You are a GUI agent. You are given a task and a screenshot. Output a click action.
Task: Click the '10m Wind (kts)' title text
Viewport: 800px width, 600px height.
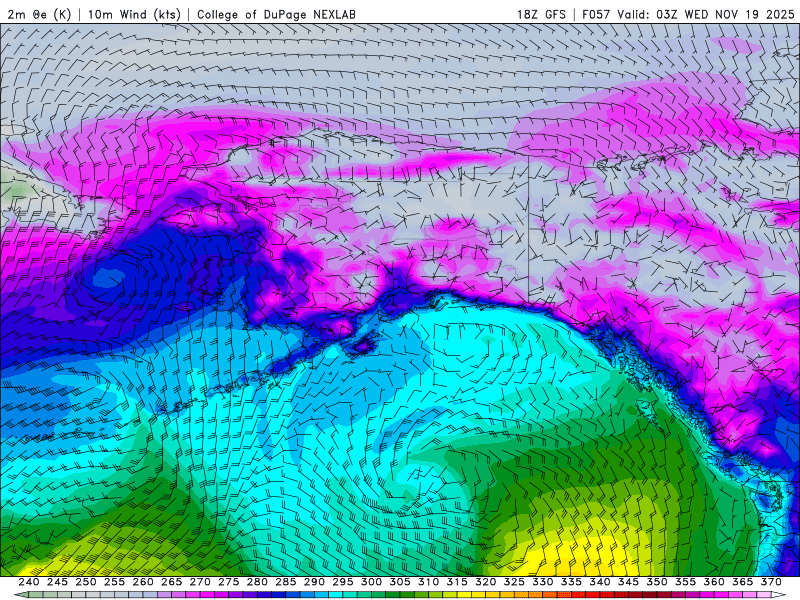click(134, 14)
